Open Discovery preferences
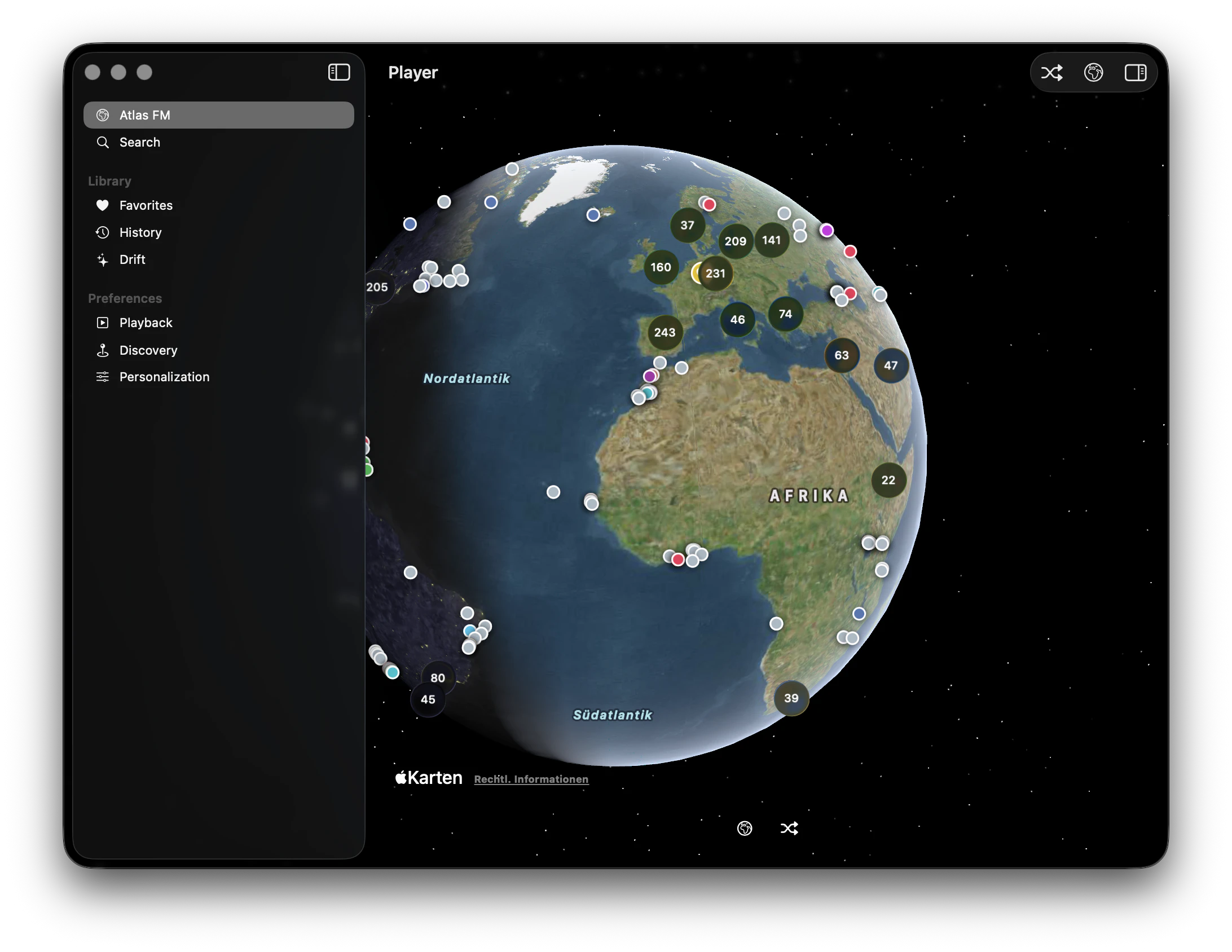This screenshot has width=1232, height=952. (x=219, y=350)
